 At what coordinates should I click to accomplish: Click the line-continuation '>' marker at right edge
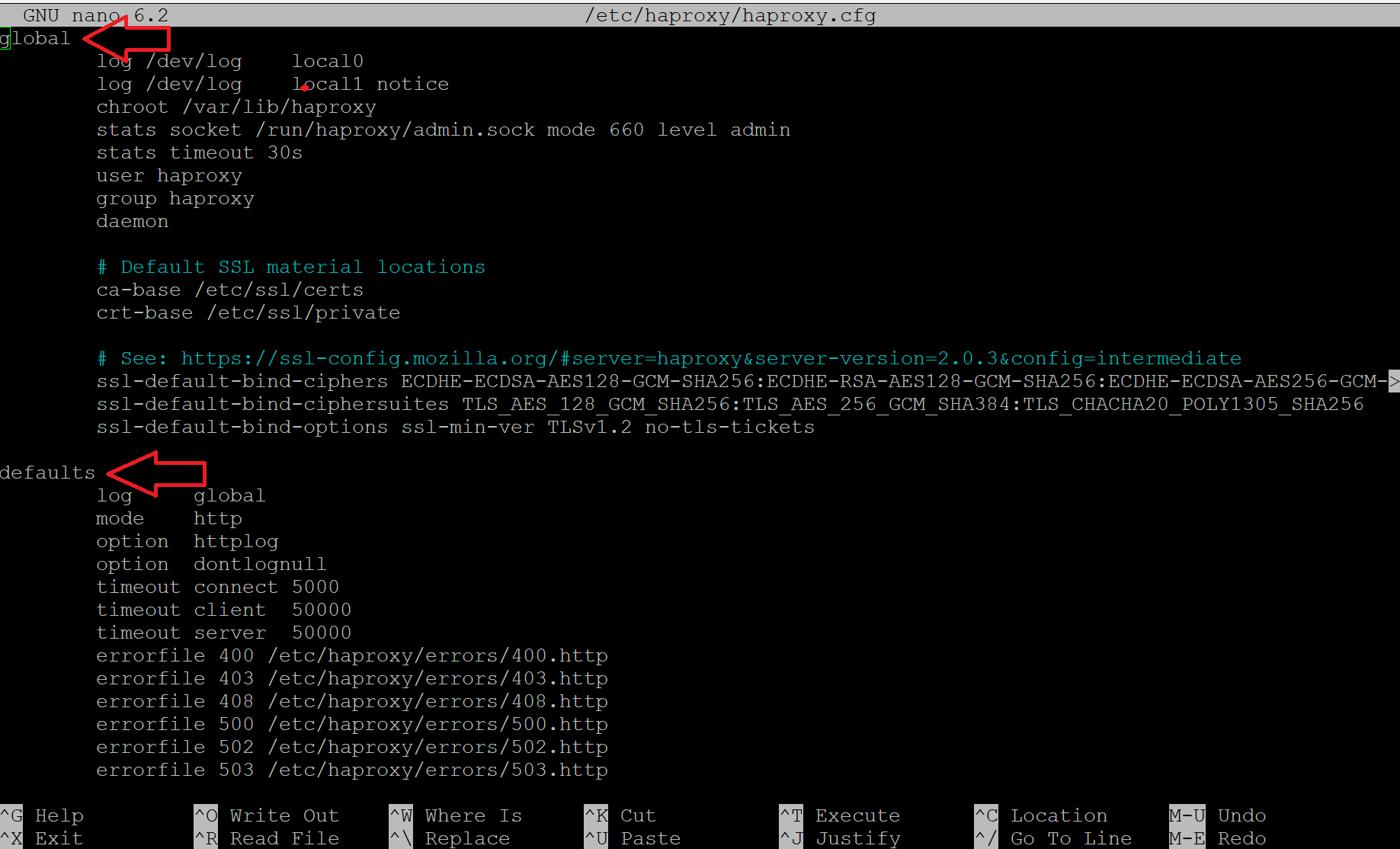1394,381
